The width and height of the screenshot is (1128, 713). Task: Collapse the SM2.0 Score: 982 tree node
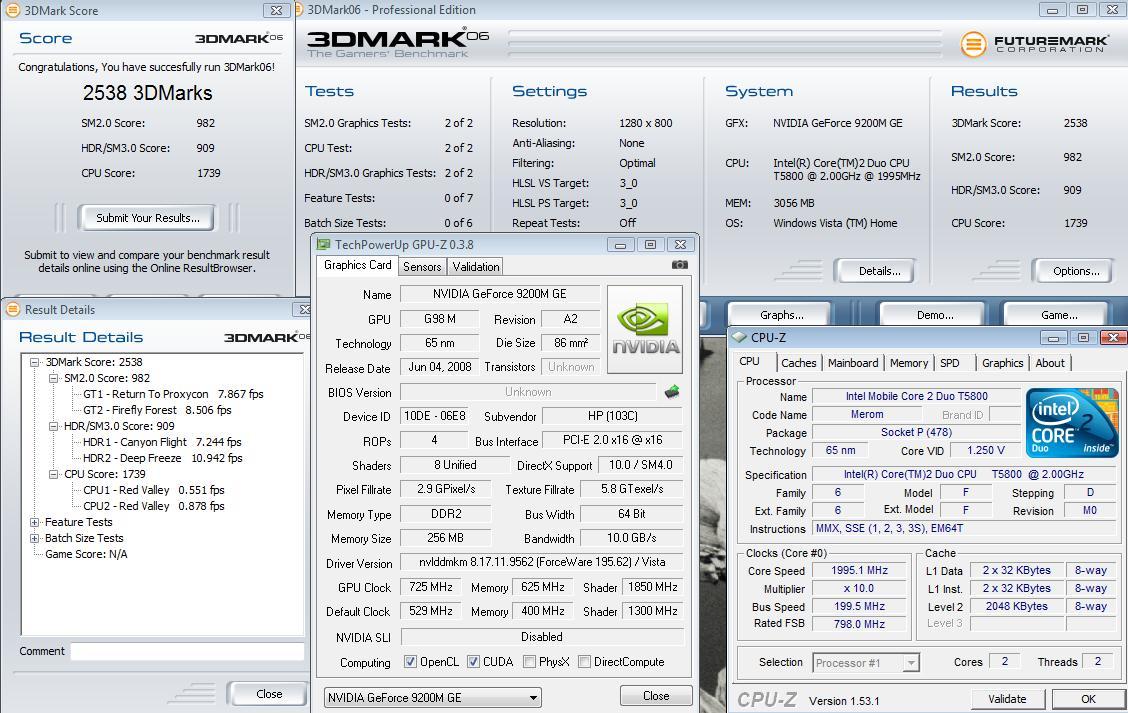tap(53, 378)
